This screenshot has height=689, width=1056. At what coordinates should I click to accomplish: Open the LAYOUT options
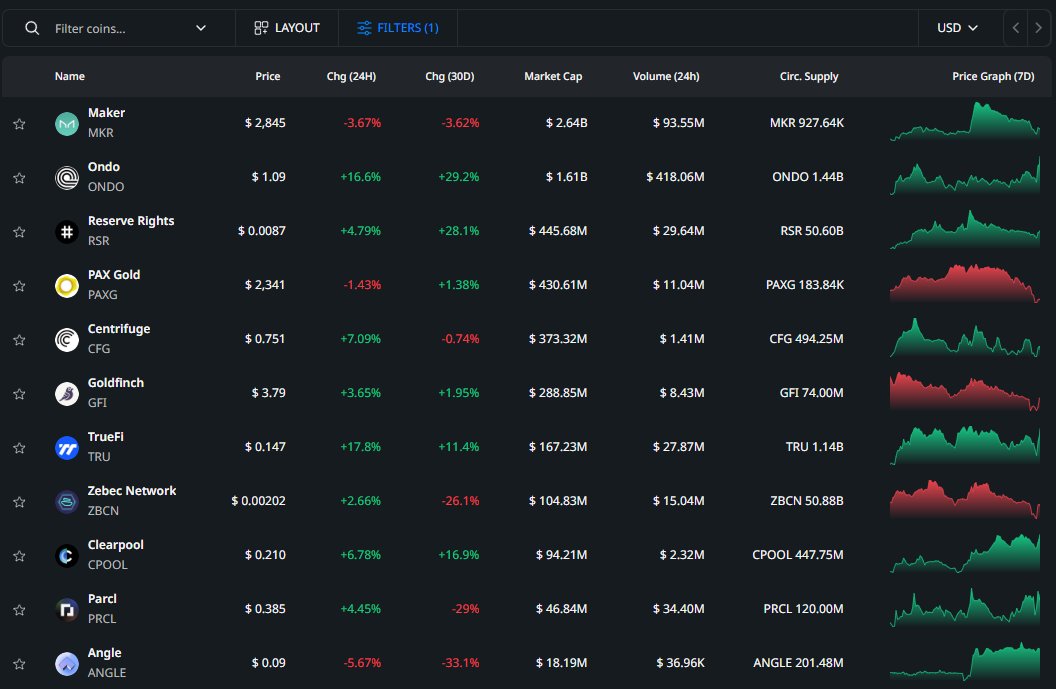(287, 28)
